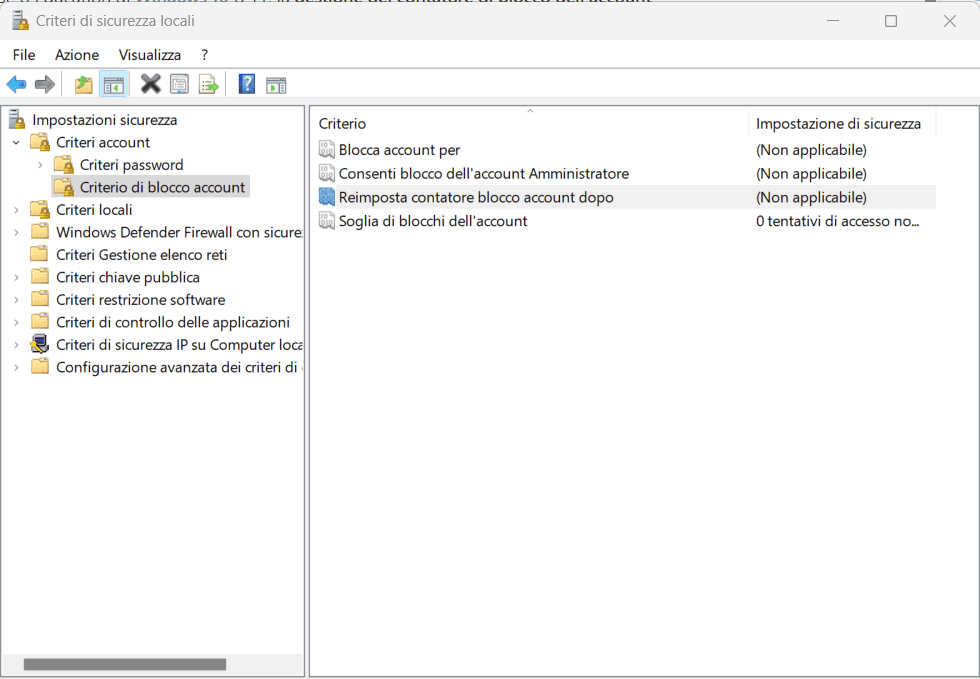Expand the Criteri chiave pubblica node
This screenshot has height=679, width=980.
click(16, 278)
